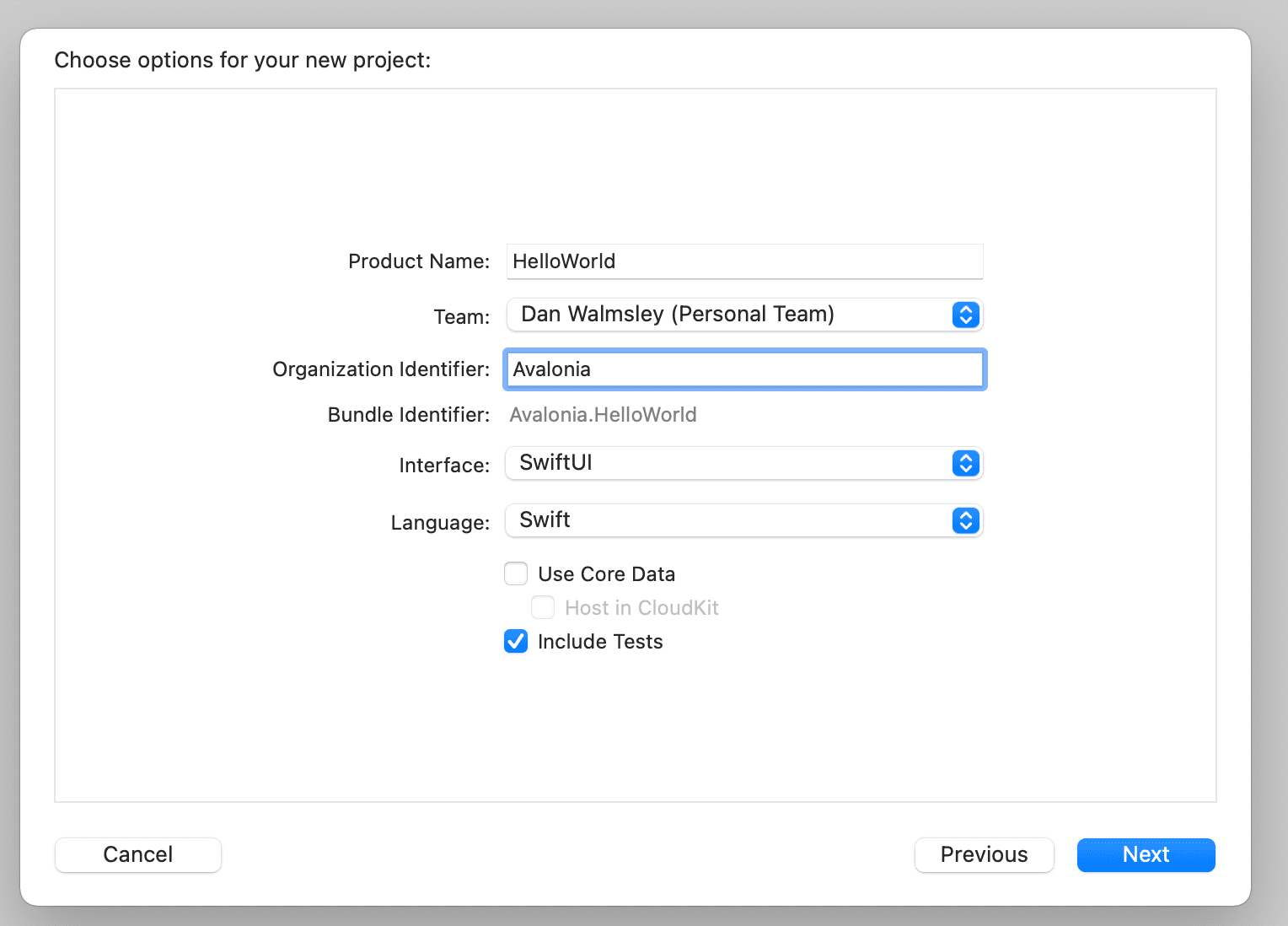Click the Avalonia.HelloWorld bundle identifier text

(603, 415)
